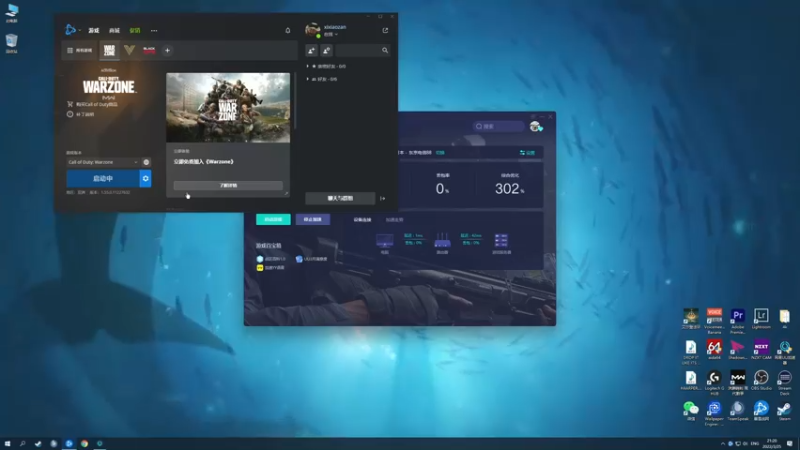The width and height of the screenshot is (800, 450).
Task: Select the Vanguard game tab icon
Action: [130, 50]
